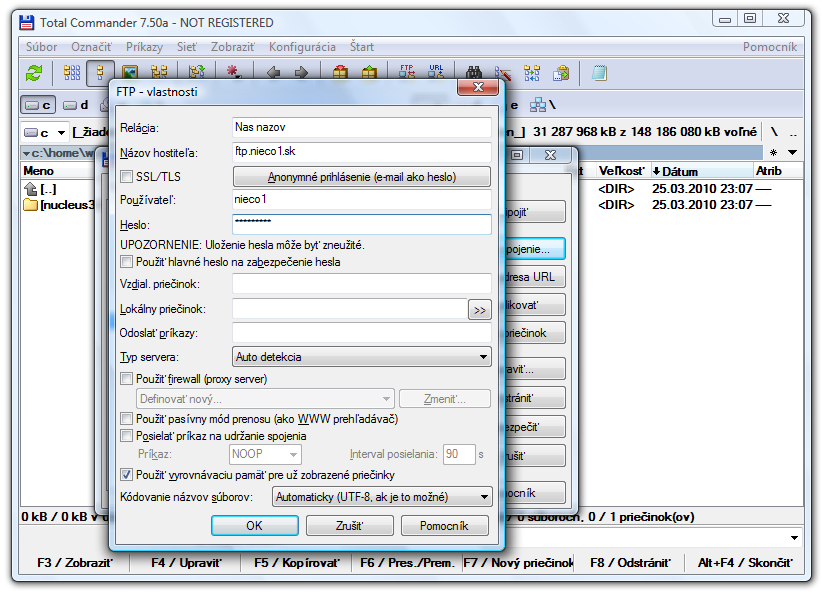Screen dimensions: 822x595
Task: Click 'Anonymné prihlásenie (e-mail ako heslo)' button
Action: [x=362, y=177]
